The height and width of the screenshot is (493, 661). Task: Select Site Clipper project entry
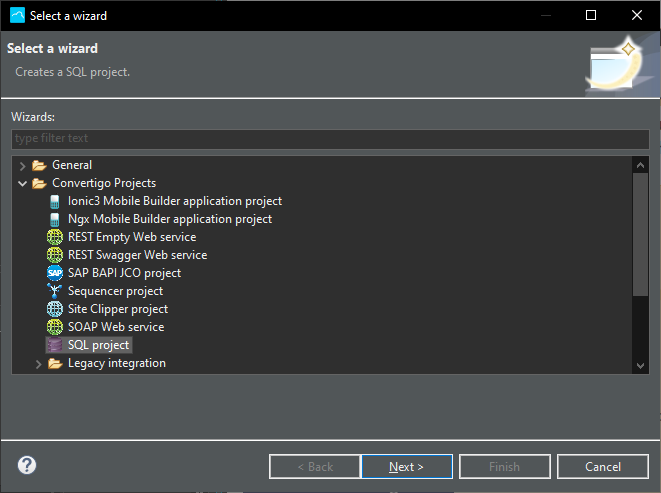click(118, 309)
